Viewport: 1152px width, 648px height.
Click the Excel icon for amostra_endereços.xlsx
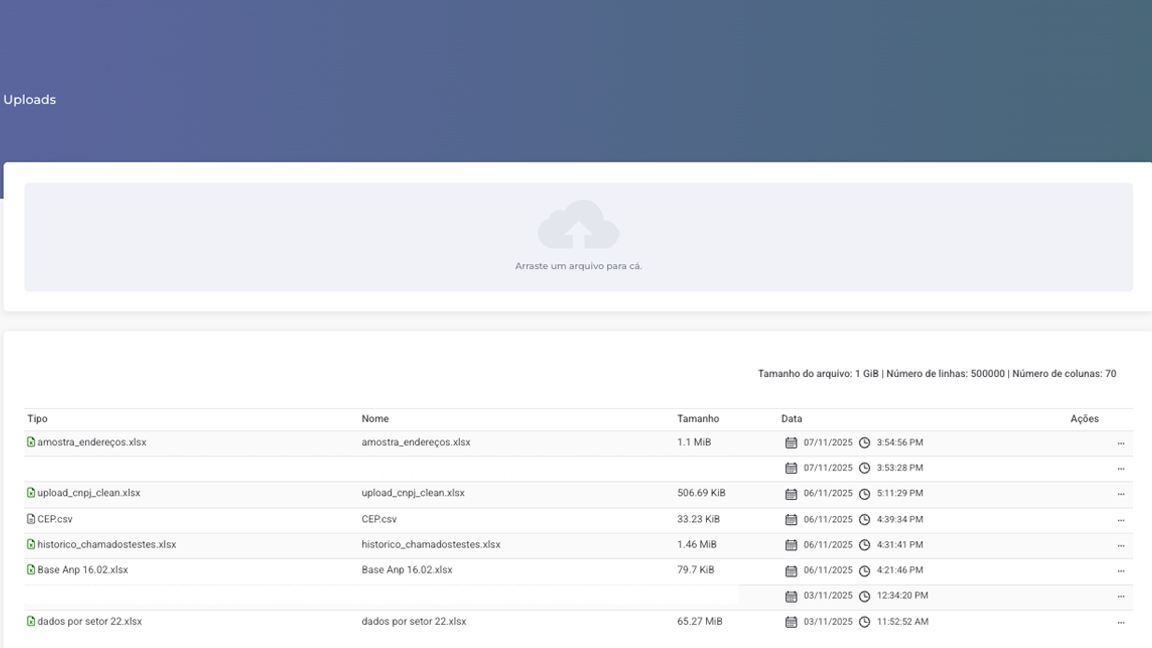31,442
